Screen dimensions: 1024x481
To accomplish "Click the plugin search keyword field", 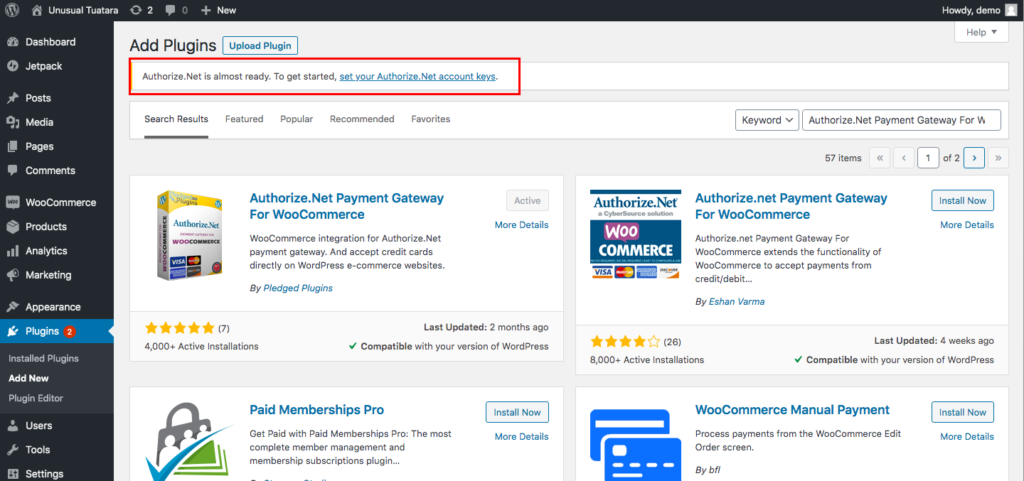I will pyautogui.click(x=901, y=120).
